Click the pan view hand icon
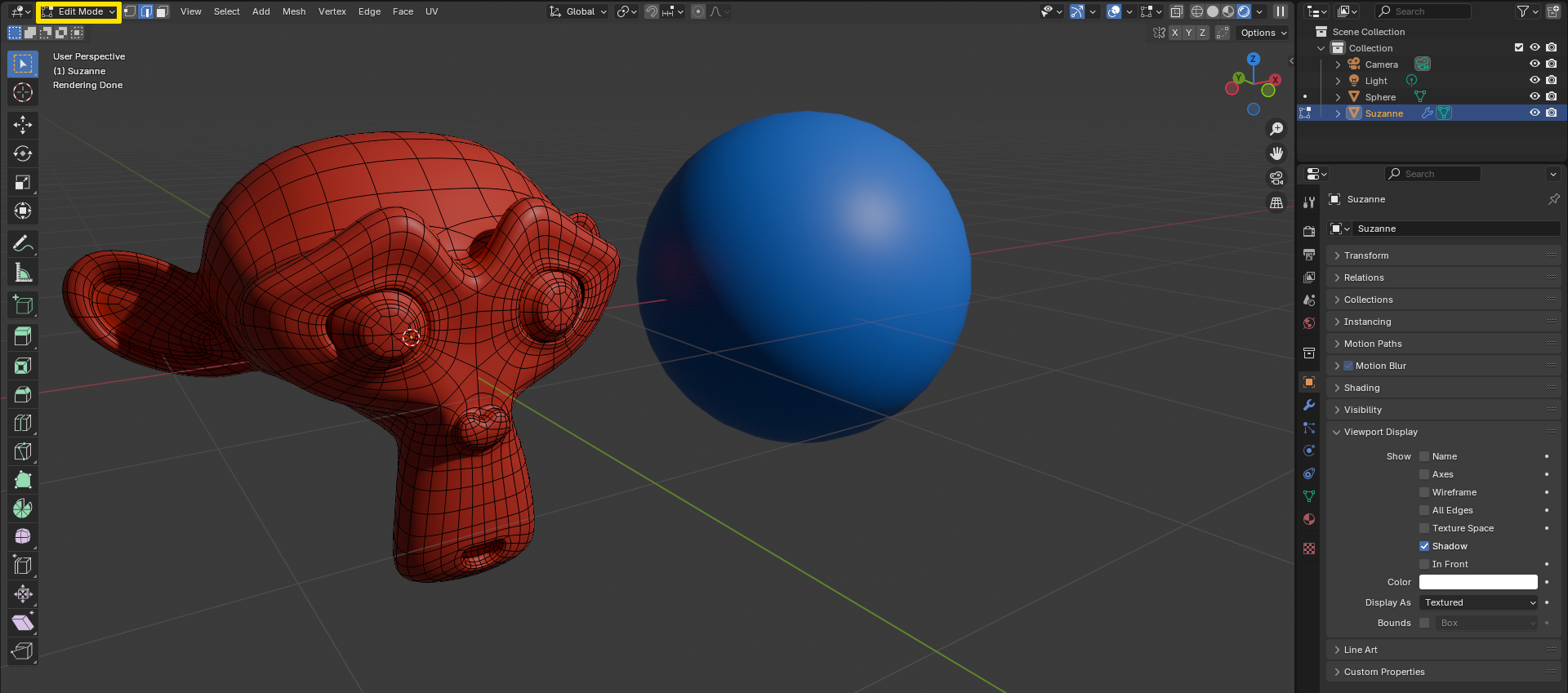The width and height of the screenshot is (1568, 693). pyautogui.click(x=1276, y=153)
